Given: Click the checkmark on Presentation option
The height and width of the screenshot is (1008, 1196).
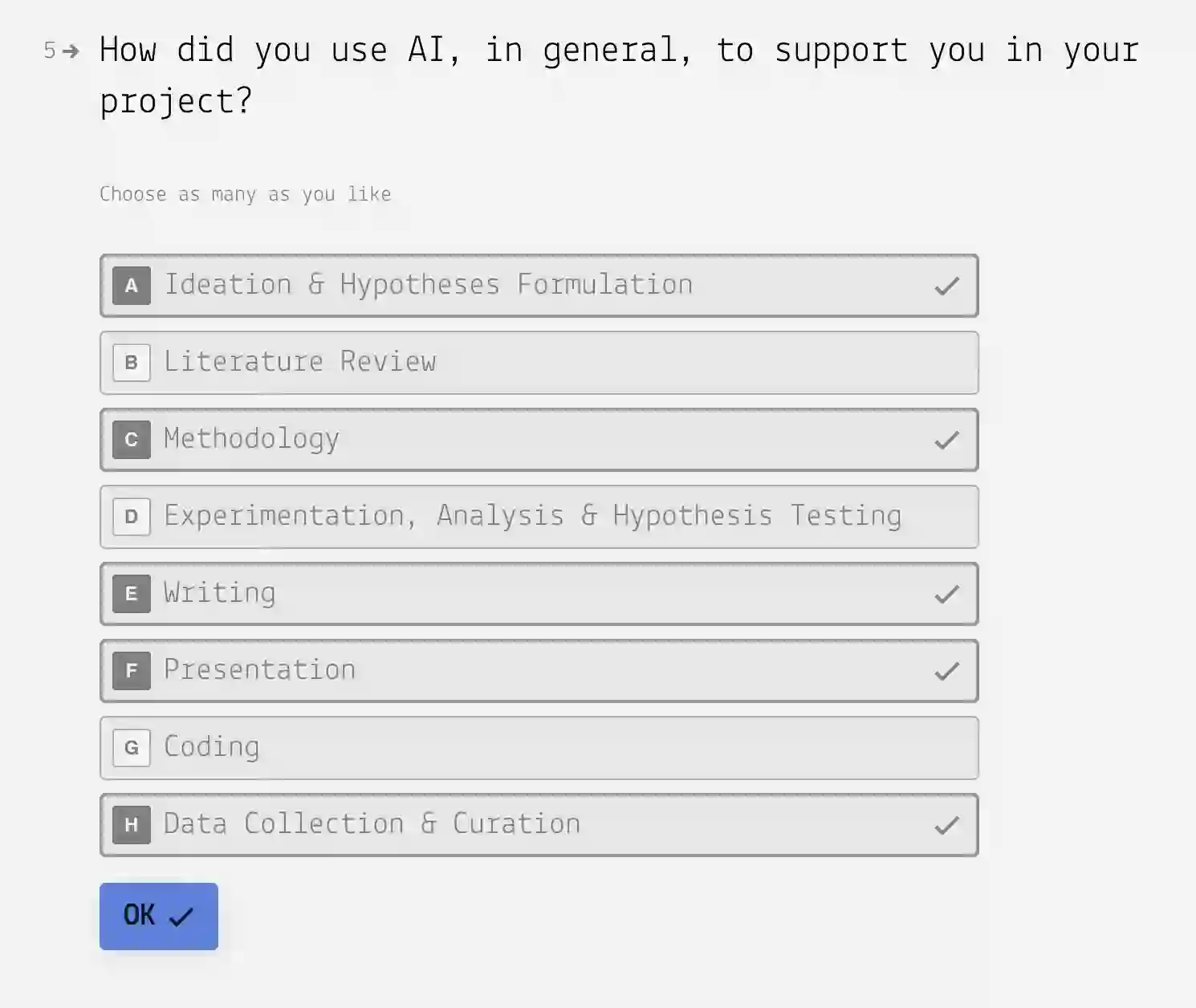Looking at the screenshot, I should coord(947,672).
